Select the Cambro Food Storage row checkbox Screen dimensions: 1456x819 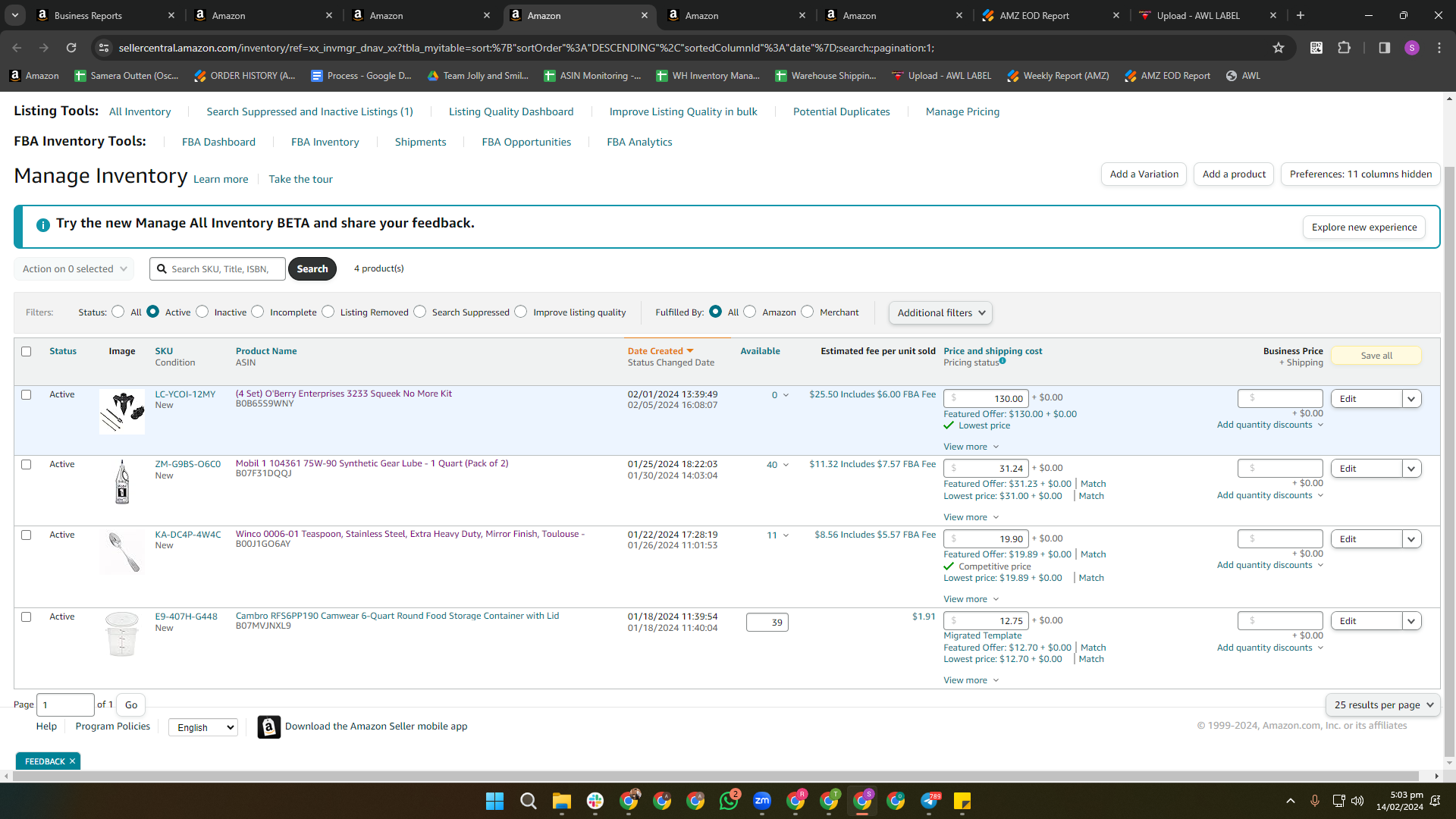(x=27, y=617)
